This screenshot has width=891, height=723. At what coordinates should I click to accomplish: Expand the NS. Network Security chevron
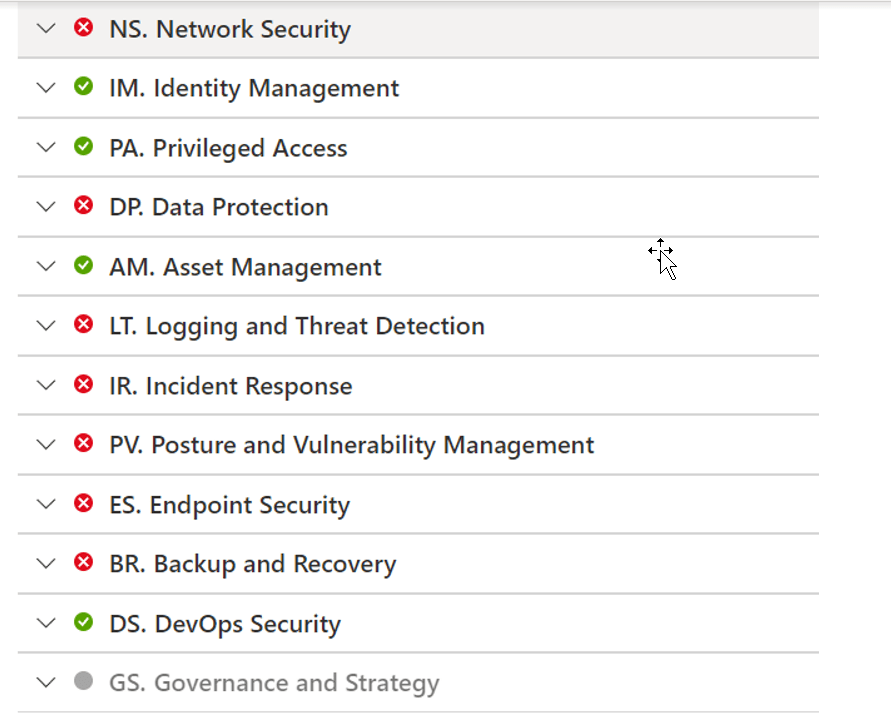(45, 28)
